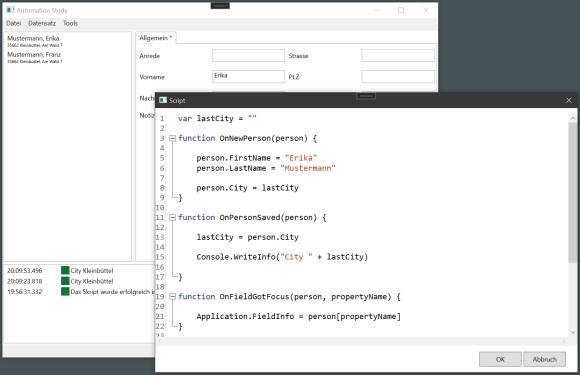Click the Script dialog title bar text
The width and height of the screenshot is (580, 375).
coord(177,100)
